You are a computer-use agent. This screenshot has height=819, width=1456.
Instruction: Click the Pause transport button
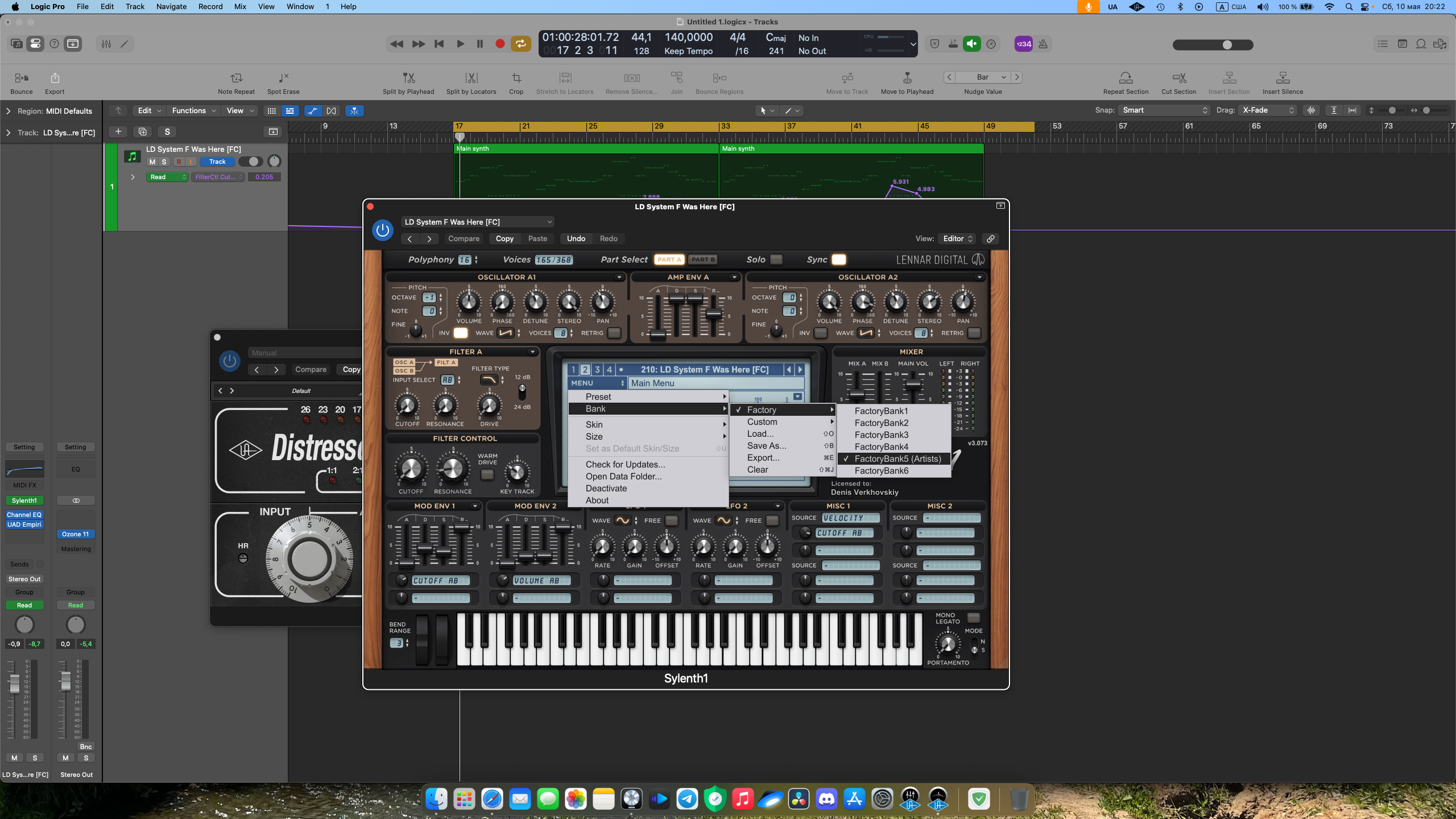click(x=479, y=44)
